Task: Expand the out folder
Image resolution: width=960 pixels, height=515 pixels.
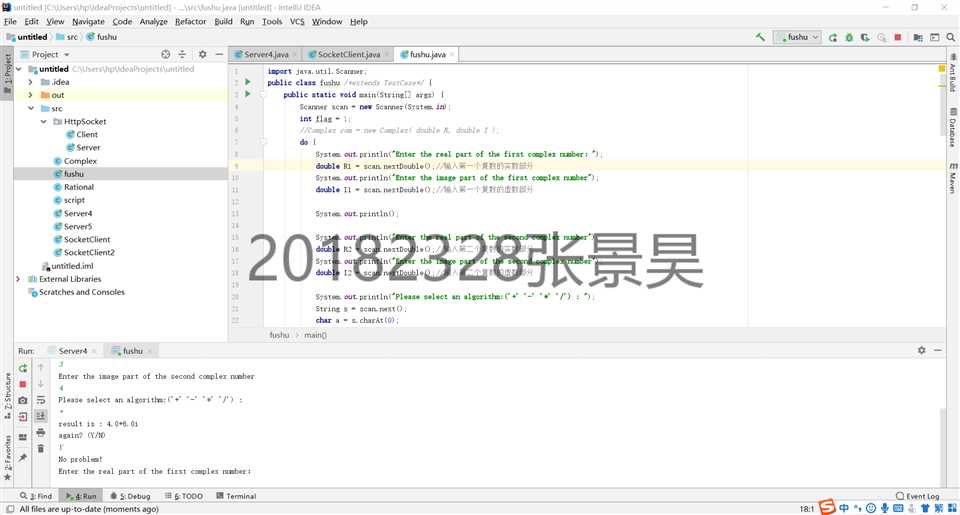Action: pos(31,96)
